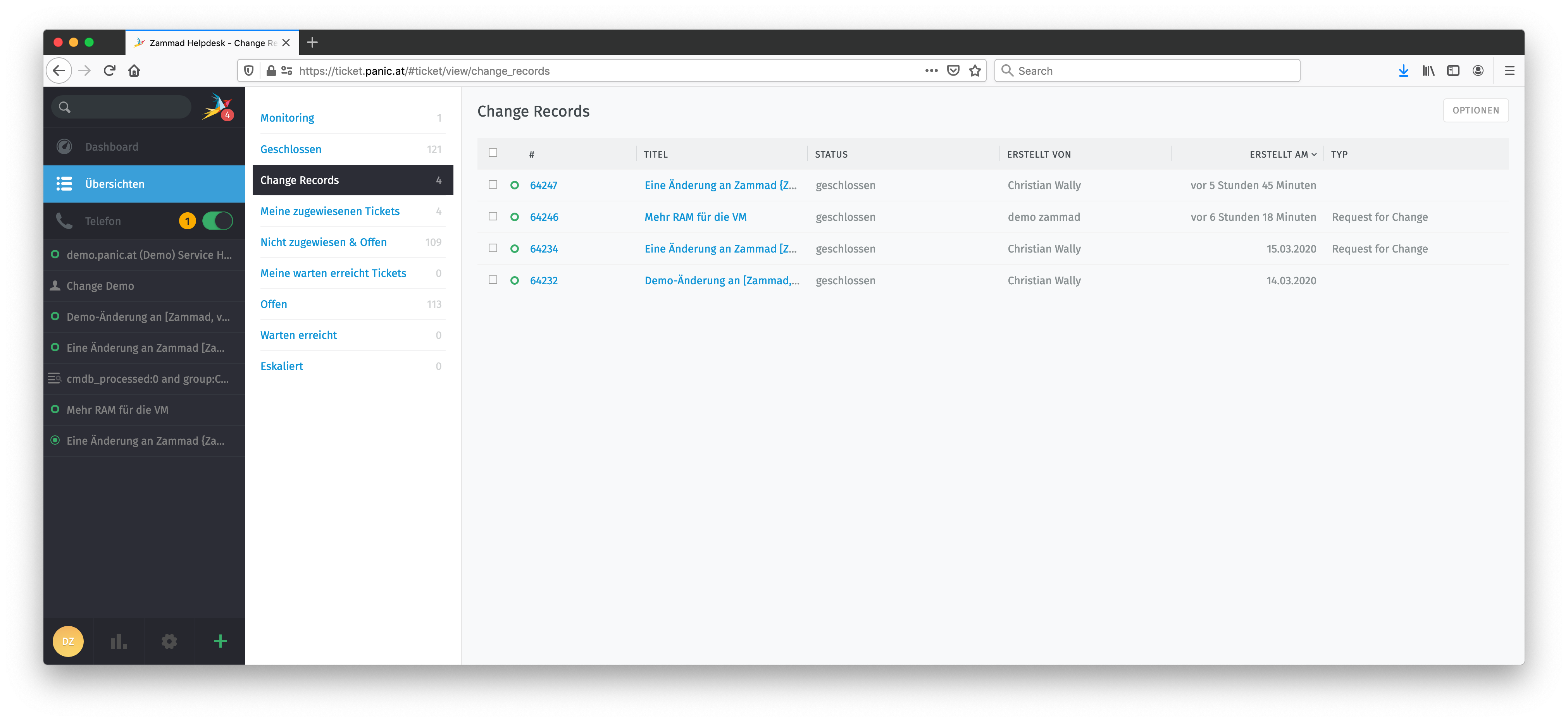Image resolution: width=1568 pixels, height=722 pixels.
Task: Reload the page in browser
Action: pyautogui.click(x=110, y=70)
